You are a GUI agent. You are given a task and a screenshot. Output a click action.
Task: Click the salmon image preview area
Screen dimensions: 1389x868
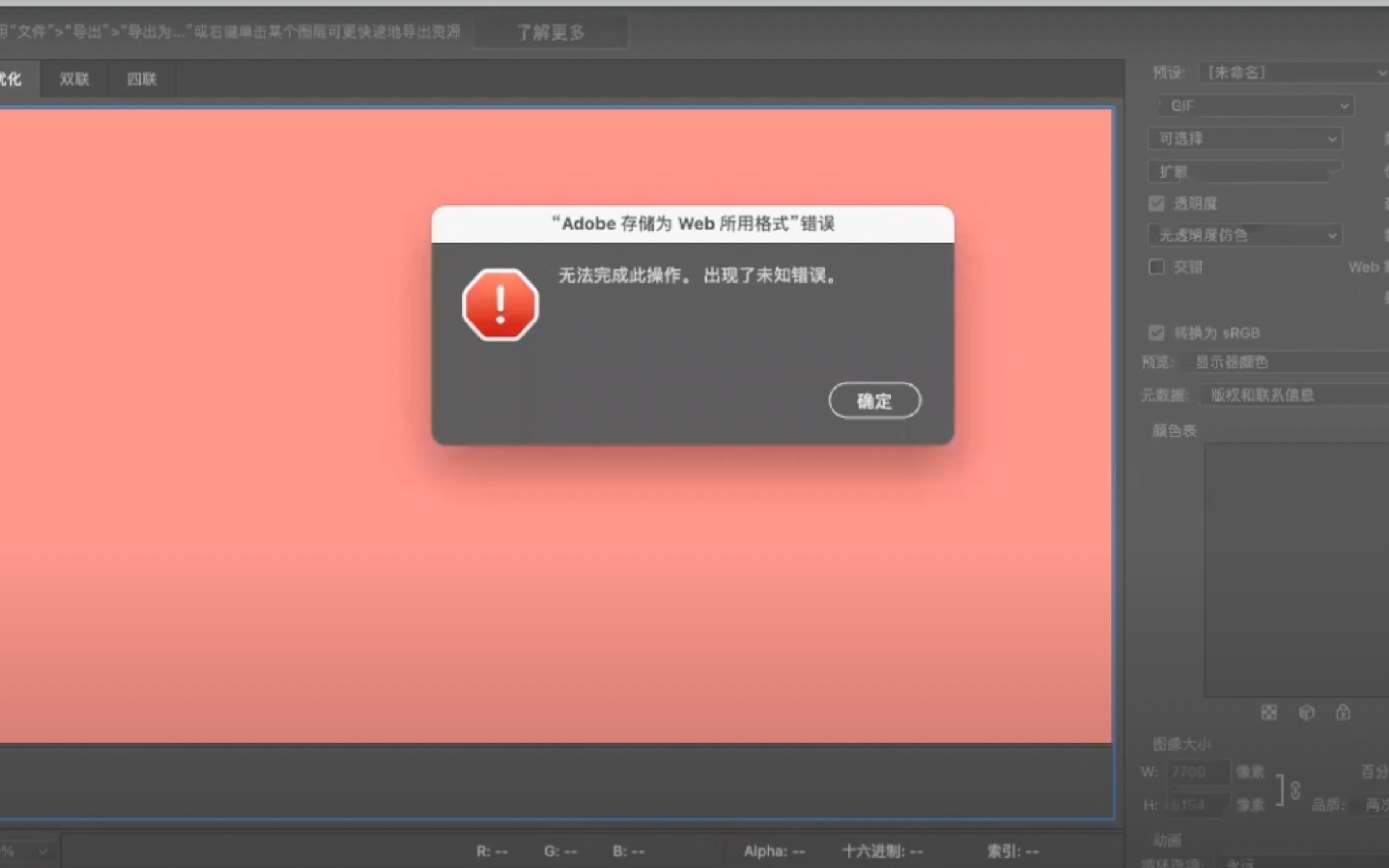pyautogui.click(x=556, y=426)
